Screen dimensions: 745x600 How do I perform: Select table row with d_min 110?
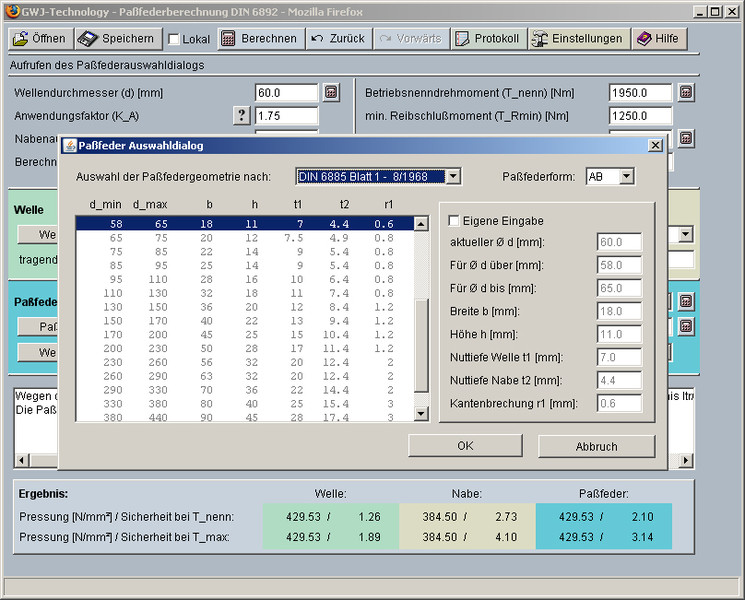click(x=245, y=294)
